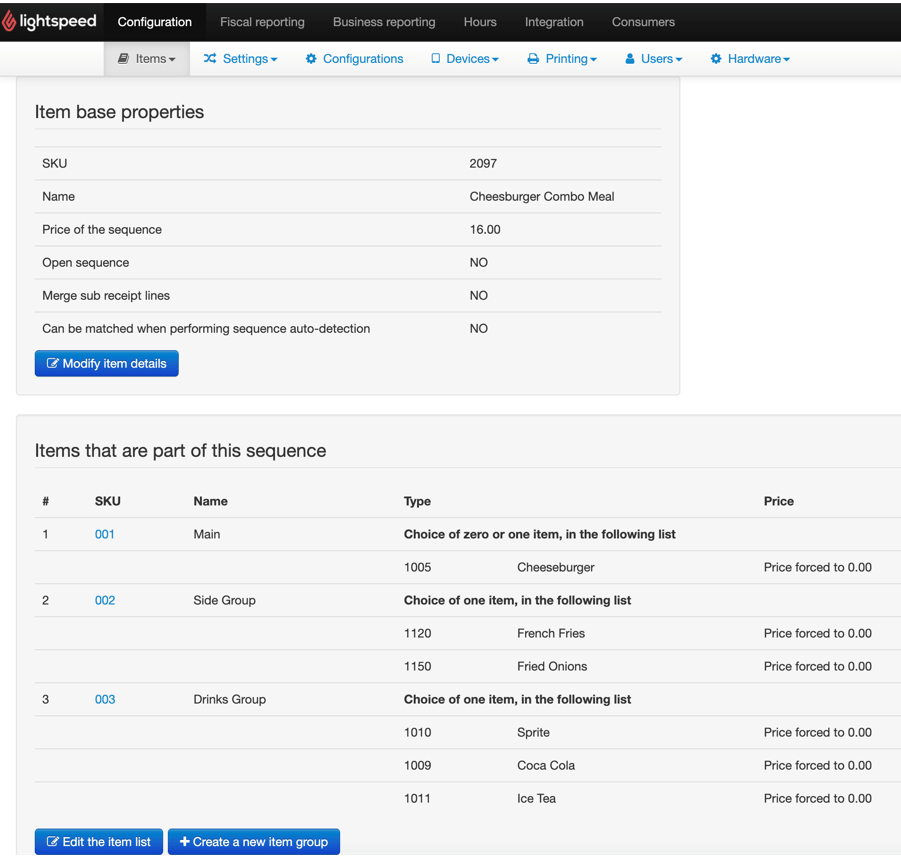Open the Business reporting tab
Viewport: 901px width, 863px height.
[384, 22]
